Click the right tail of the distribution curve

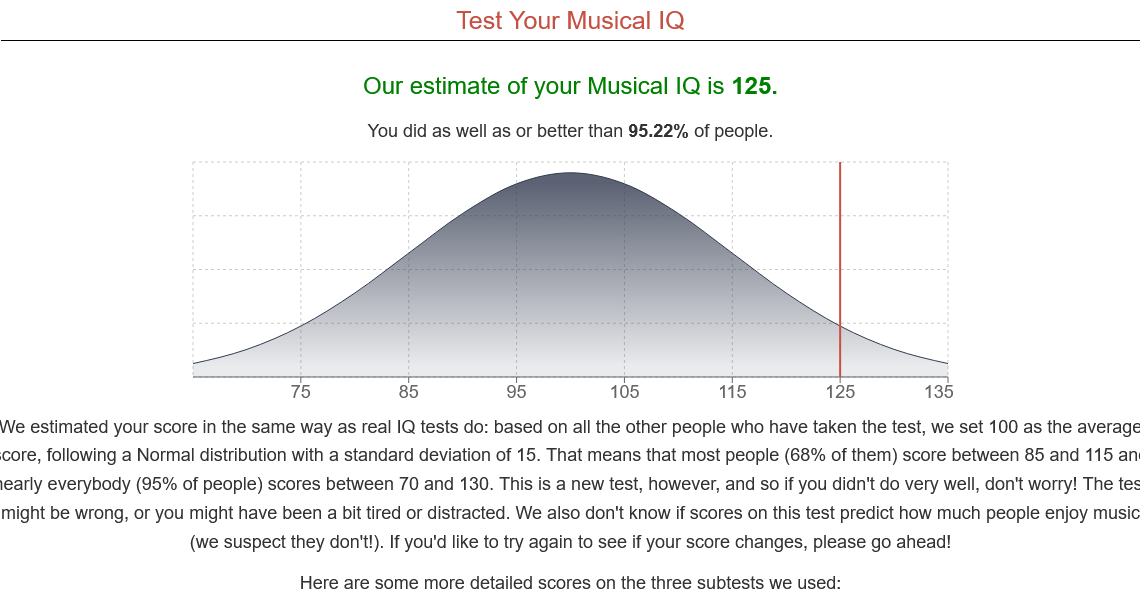tap(923, 356)
